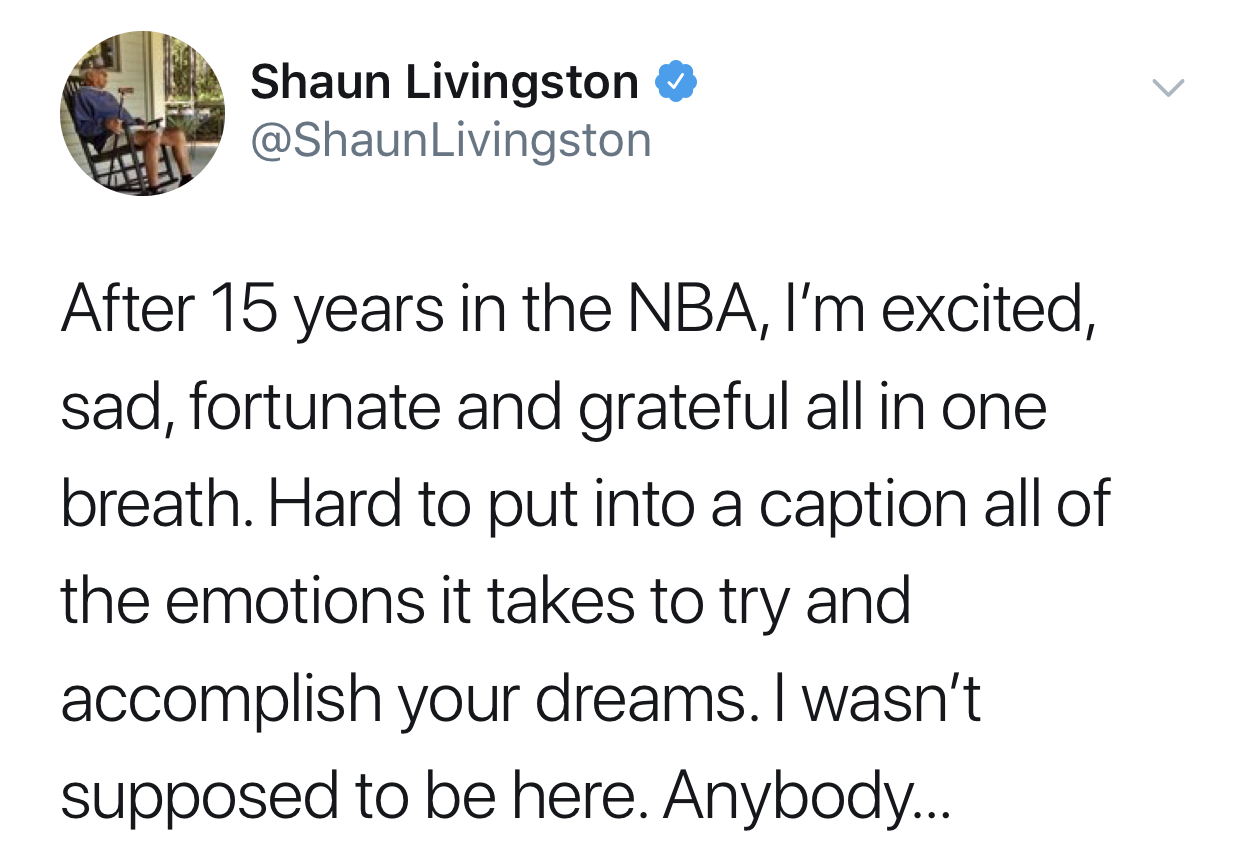Image resolution: width=1242 pixels, height=856 pixels.
Task: Click the line "accomplish your dreams"
Action: click(x=520, y=698)
